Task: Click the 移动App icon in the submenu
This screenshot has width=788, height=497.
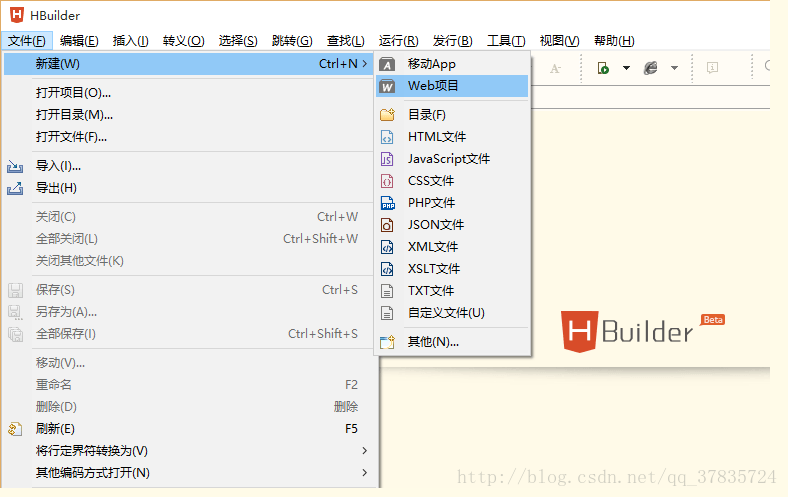Action: (387, 64)
